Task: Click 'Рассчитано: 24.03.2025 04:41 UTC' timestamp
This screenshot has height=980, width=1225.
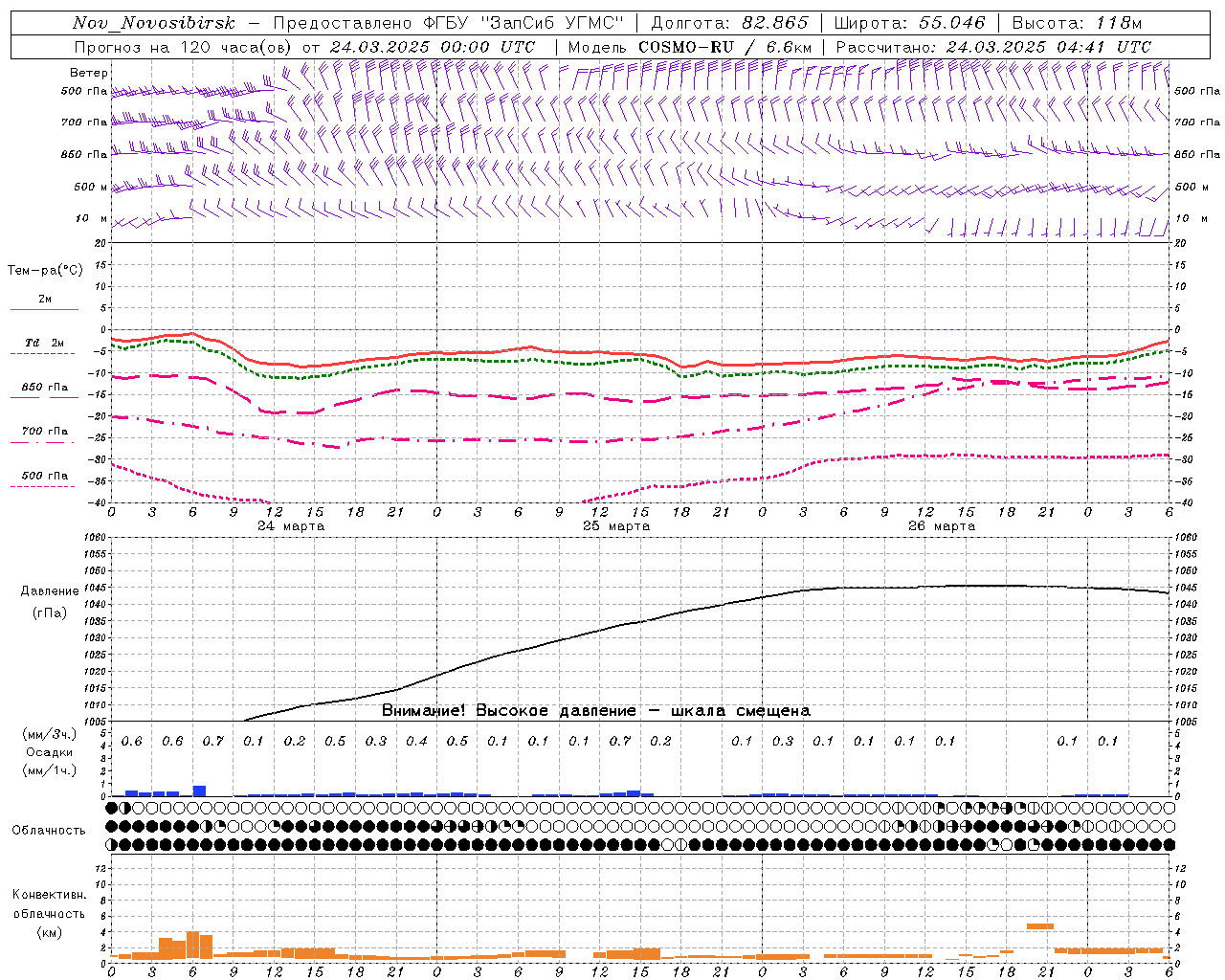Action: click(x=993, y=47)
